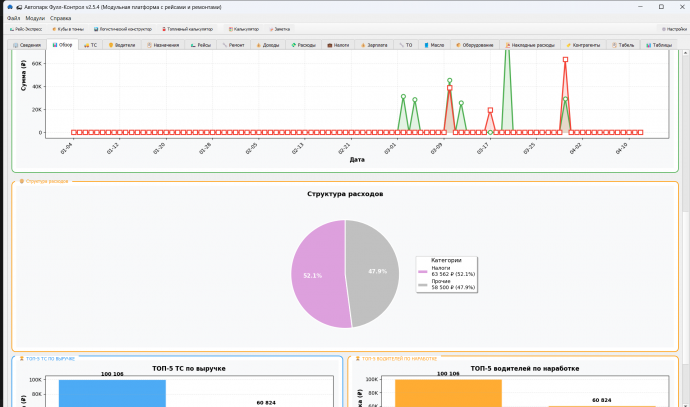
Task: Open Настройки settings in the toolbar
Action: click(x=674, y=29)
